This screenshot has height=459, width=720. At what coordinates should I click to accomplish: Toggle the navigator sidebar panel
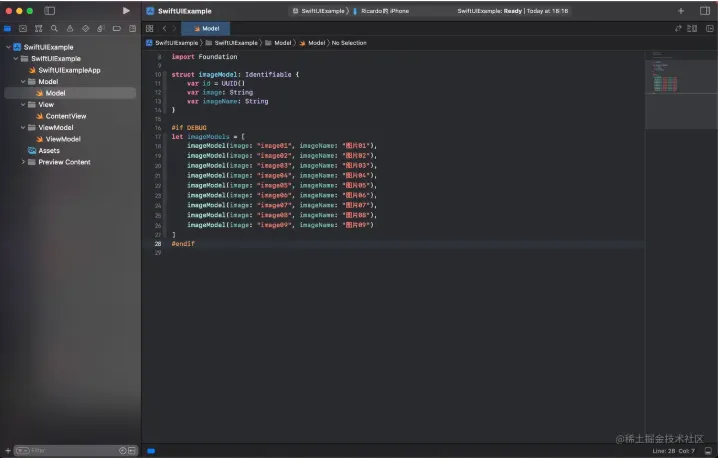[50, 10]
